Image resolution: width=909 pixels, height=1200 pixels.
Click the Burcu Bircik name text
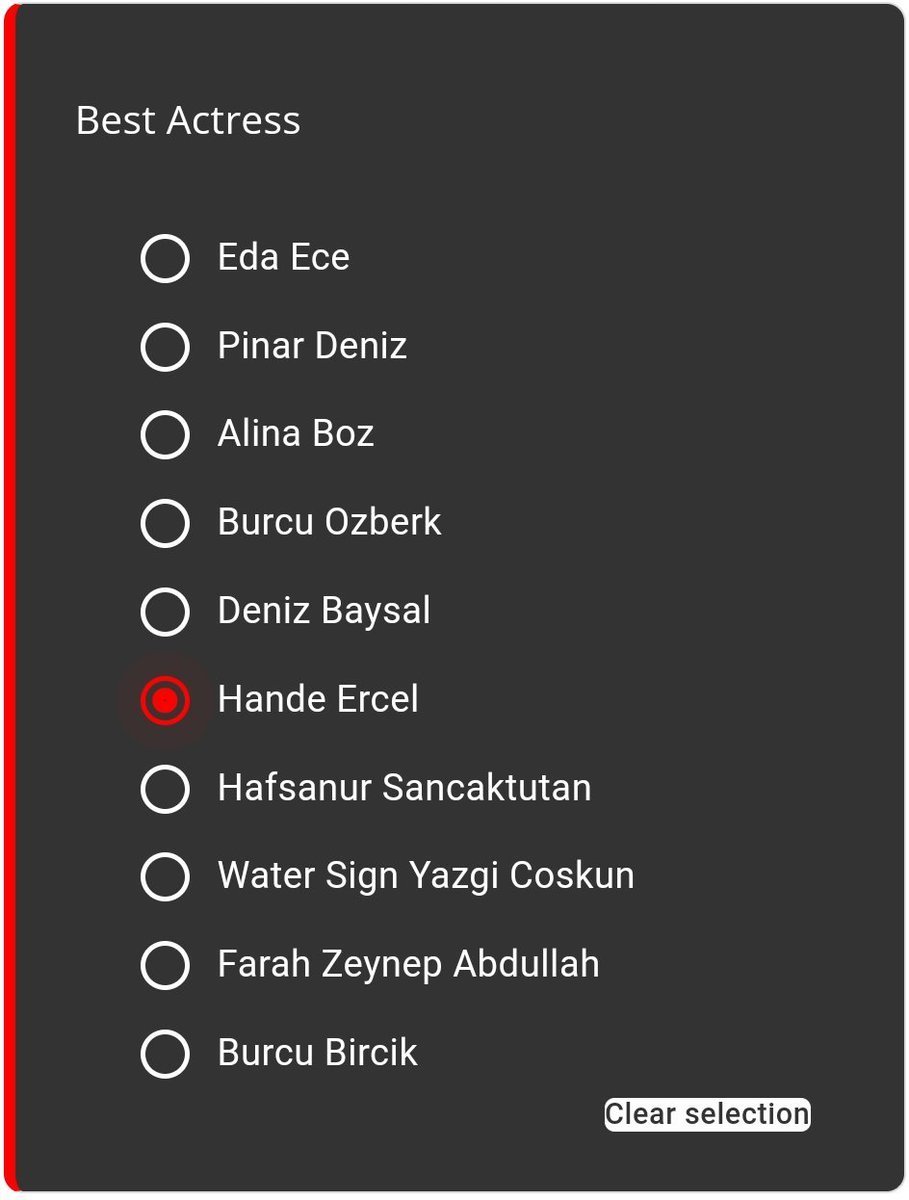coord(317,1054)
